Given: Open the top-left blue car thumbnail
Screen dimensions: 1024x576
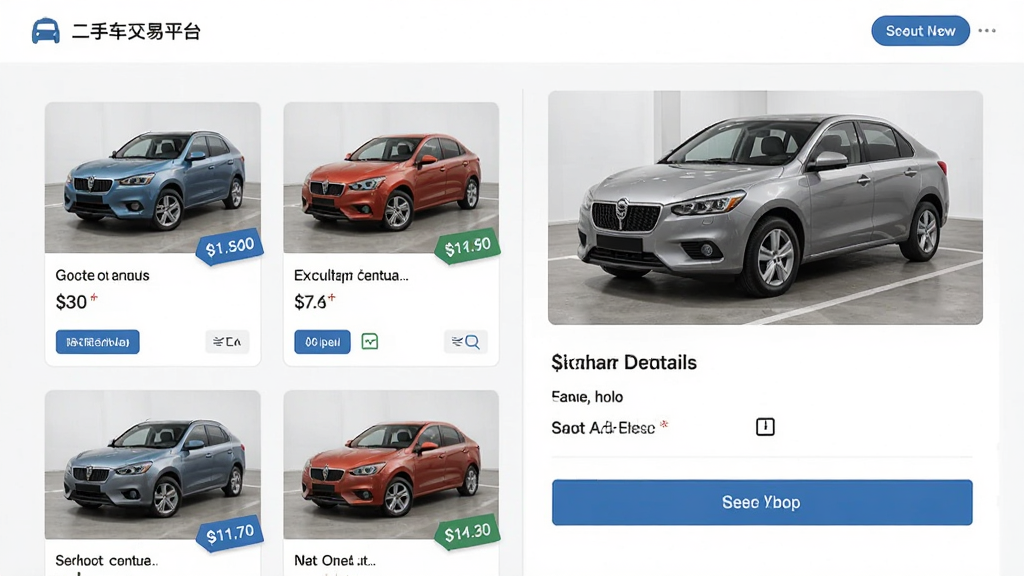Looking at the screenshot, I should click(153, 177).
